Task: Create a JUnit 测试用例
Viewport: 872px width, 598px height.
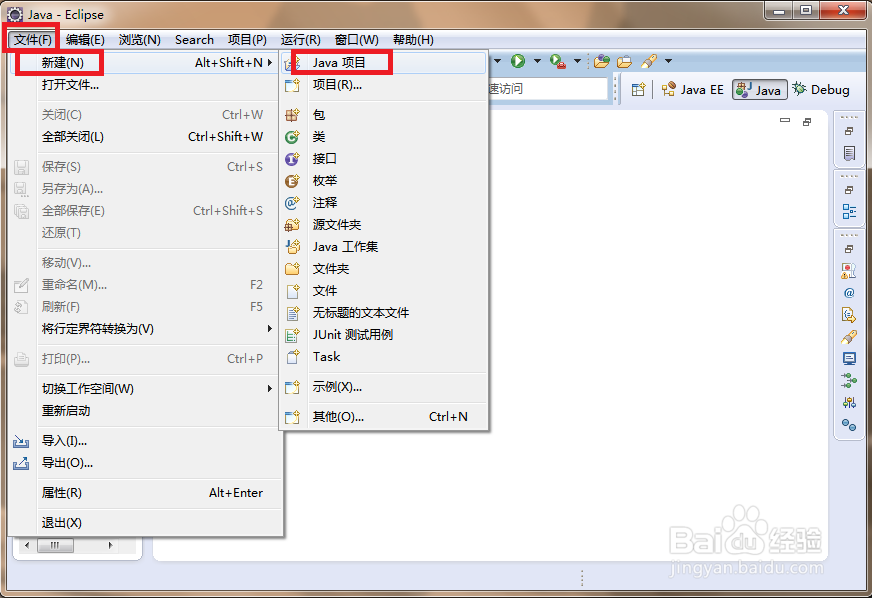Action: coord(383,334)
